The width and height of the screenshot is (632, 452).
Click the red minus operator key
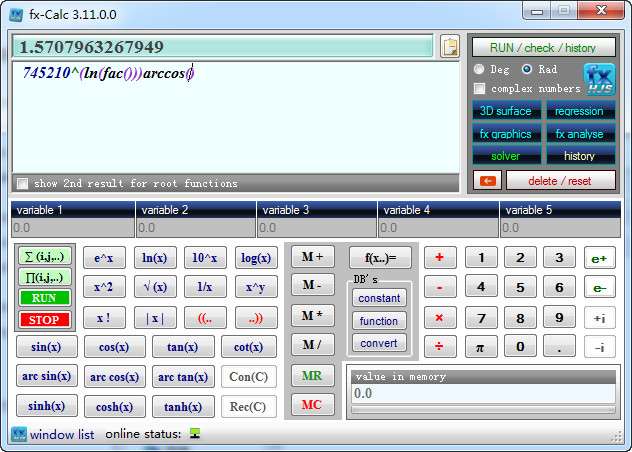coord(440,287)
